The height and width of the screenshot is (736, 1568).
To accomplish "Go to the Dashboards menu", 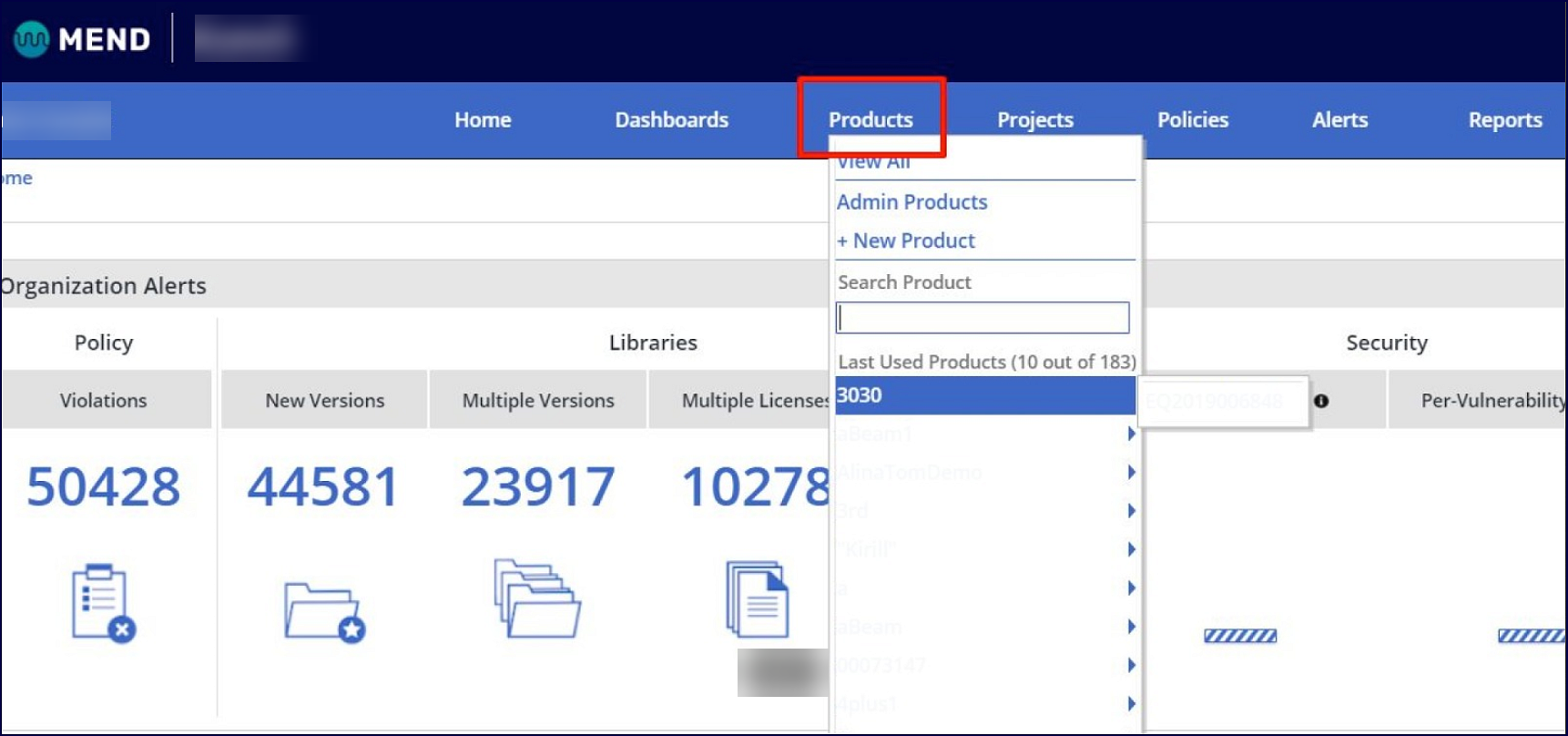I will coord(671,119).
